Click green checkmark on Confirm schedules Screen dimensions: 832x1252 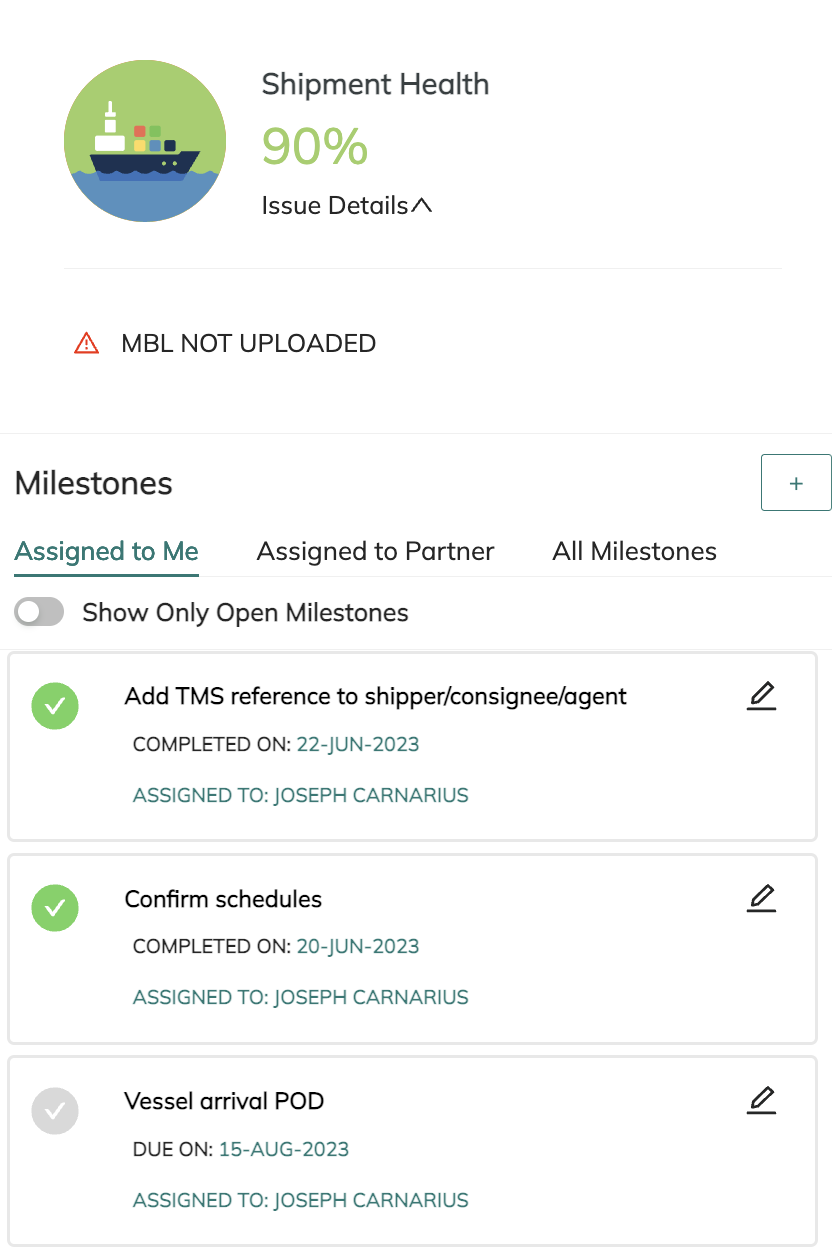click(55, 908)
